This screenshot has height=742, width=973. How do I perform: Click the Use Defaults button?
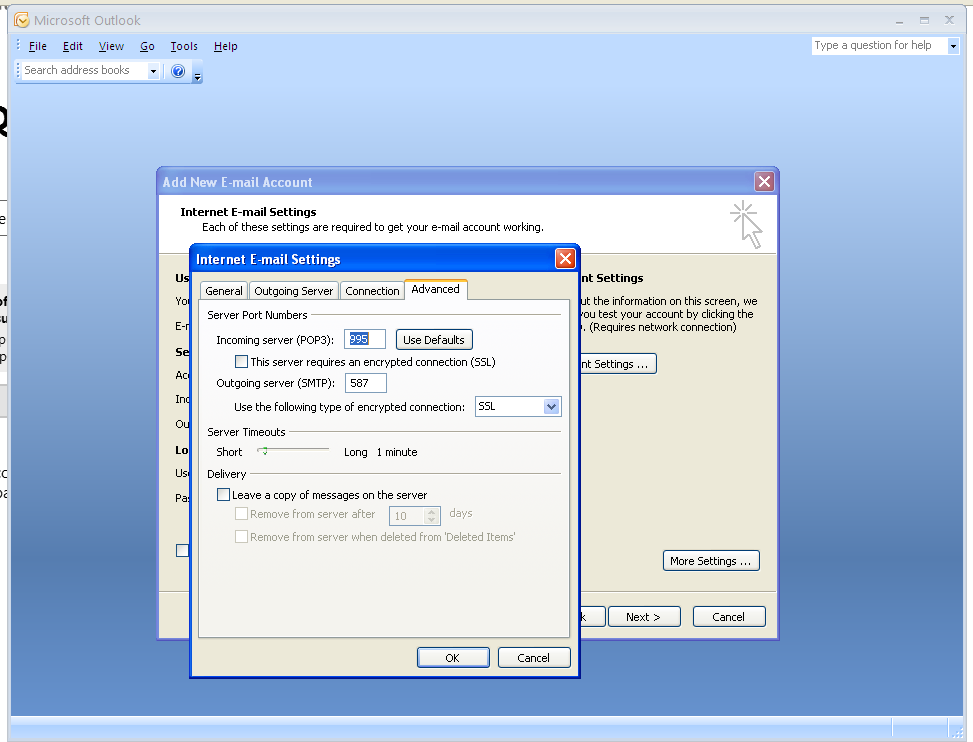434,339
